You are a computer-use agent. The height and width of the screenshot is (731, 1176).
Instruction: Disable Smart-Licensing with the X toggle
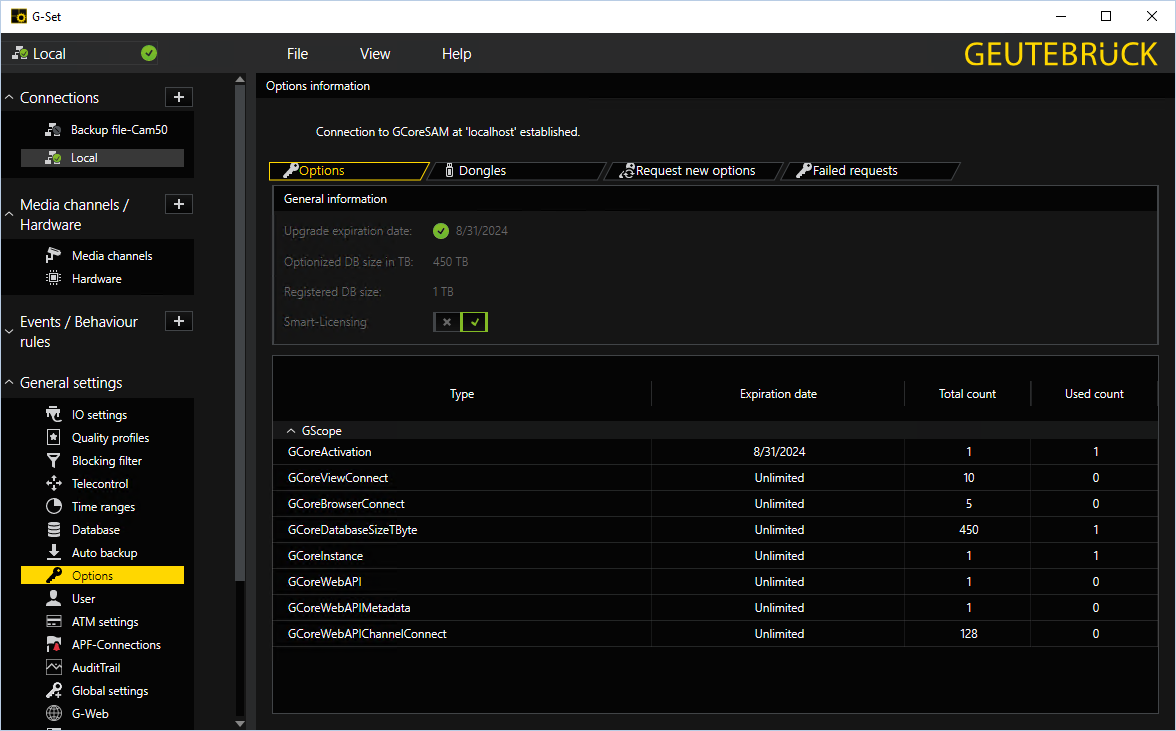coord(447,322)
